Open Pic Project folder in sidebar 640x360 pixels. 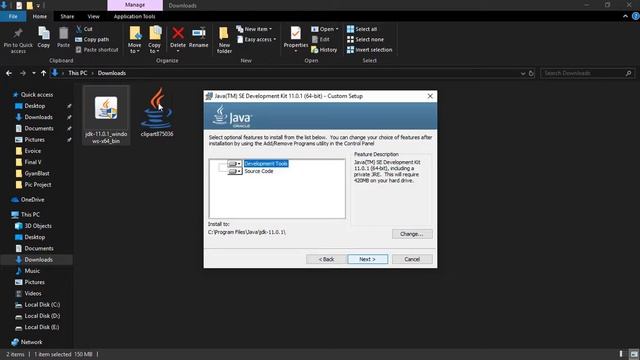pos(38,184)
